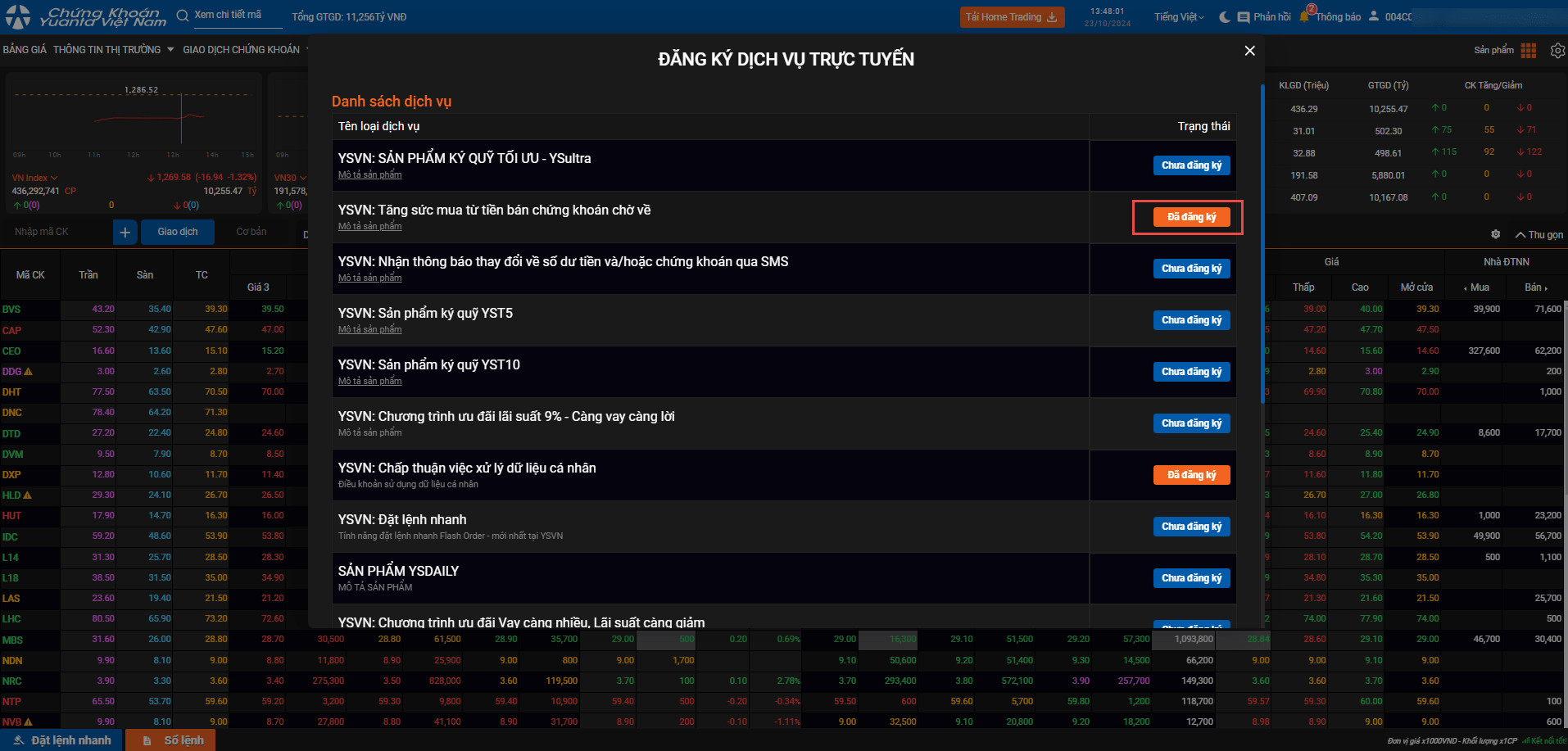The width and height of the screenshot is (1568, 751).
Task: Open the Tiếng Việt language dropdown
Action: coord(1179,17)
